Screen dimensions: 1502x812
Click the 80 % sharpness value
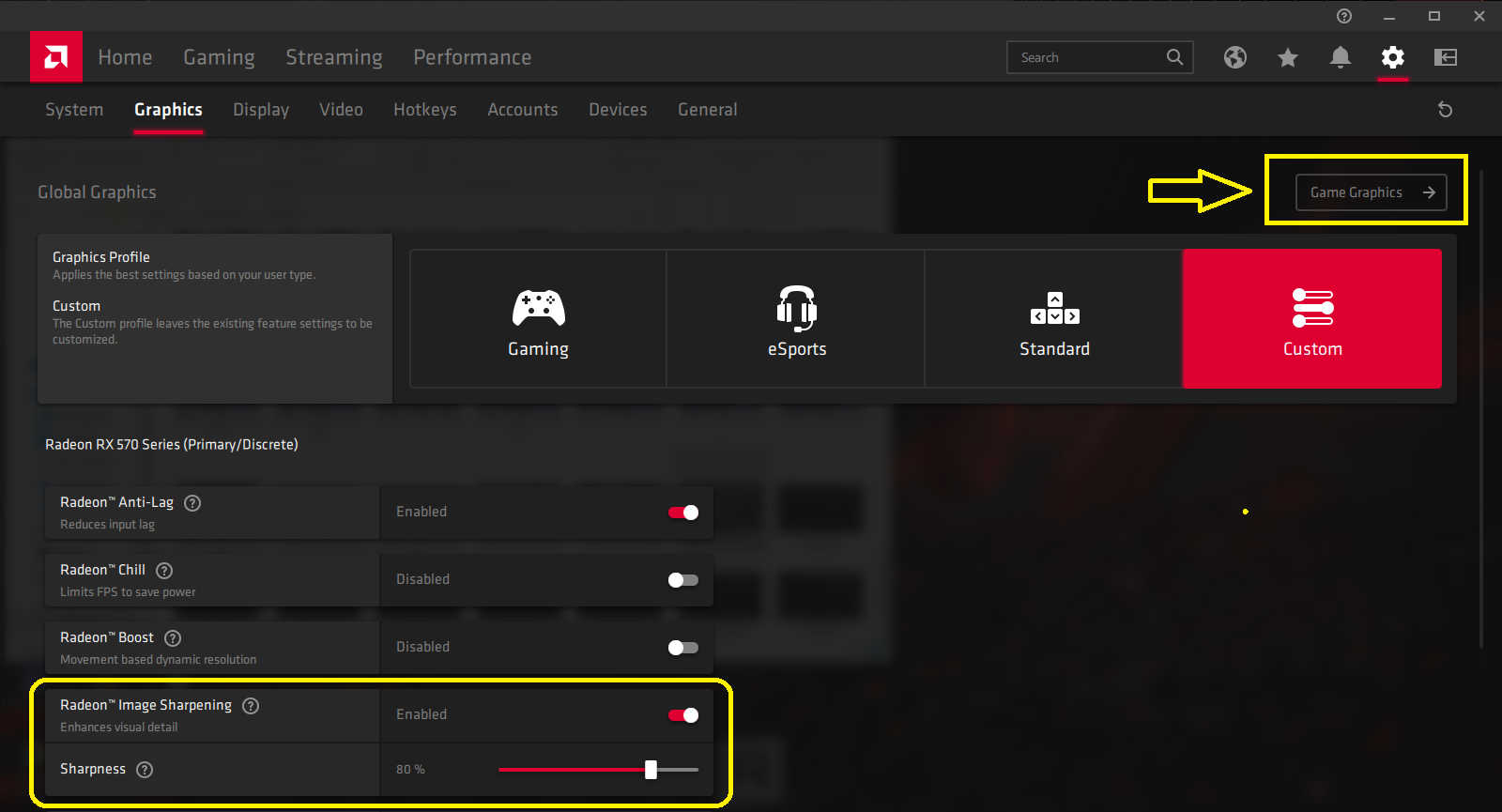(410, 770)
